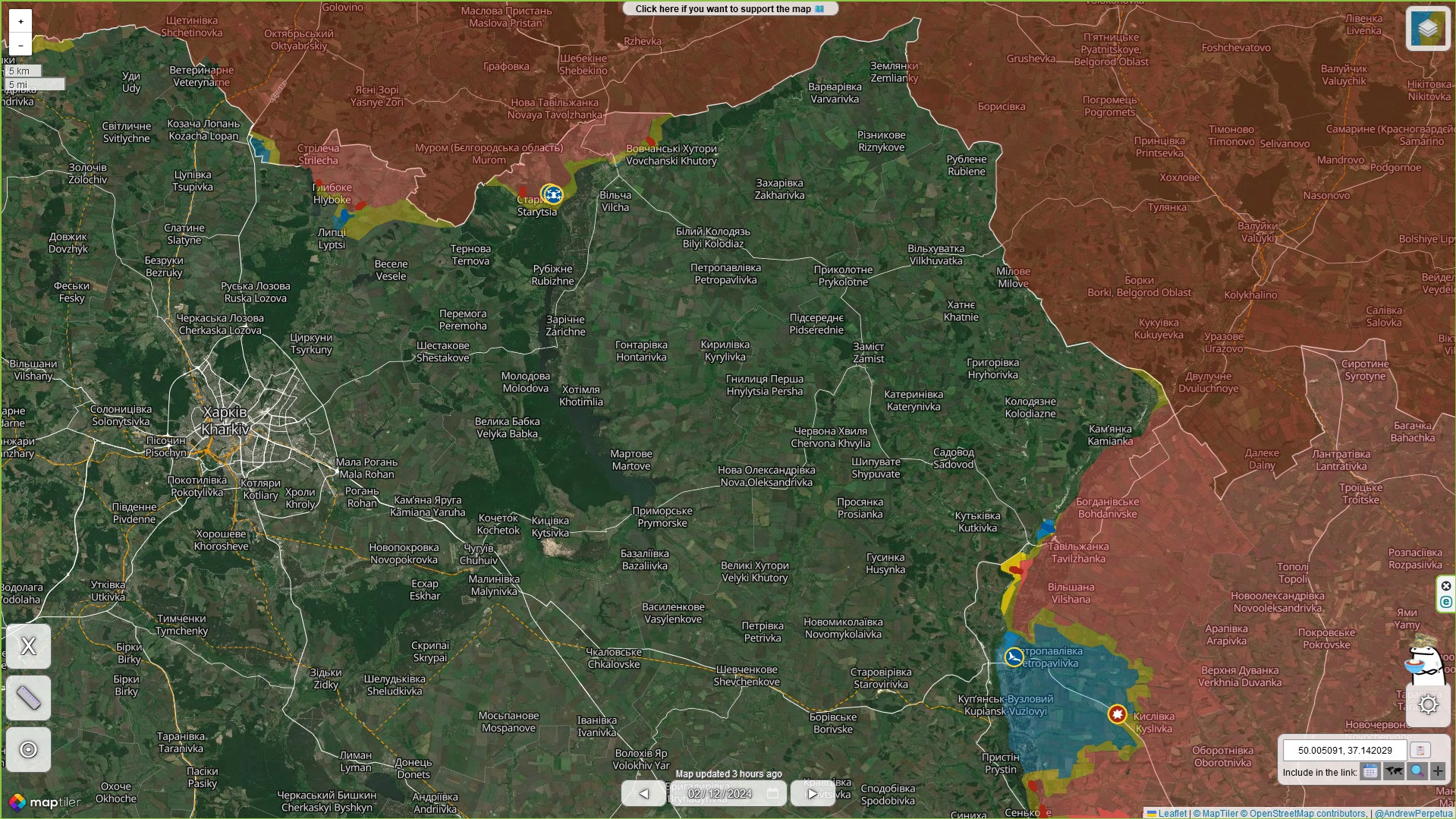1456x819 pixels.
Task: Click the X button on left toolbar
Action: 29,647
